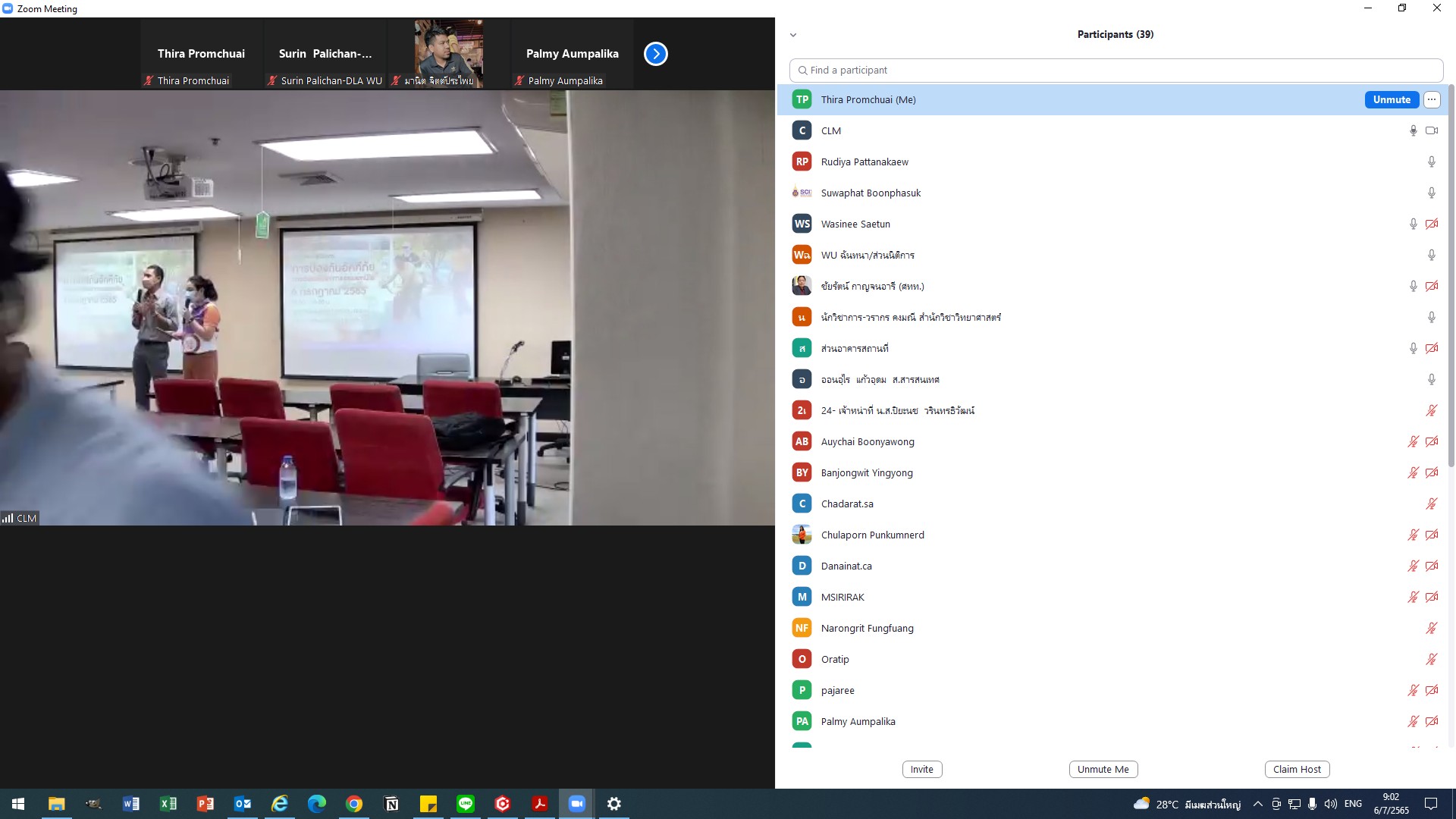Select Narongrit Fungfuang in participant list

click(867, 628)
